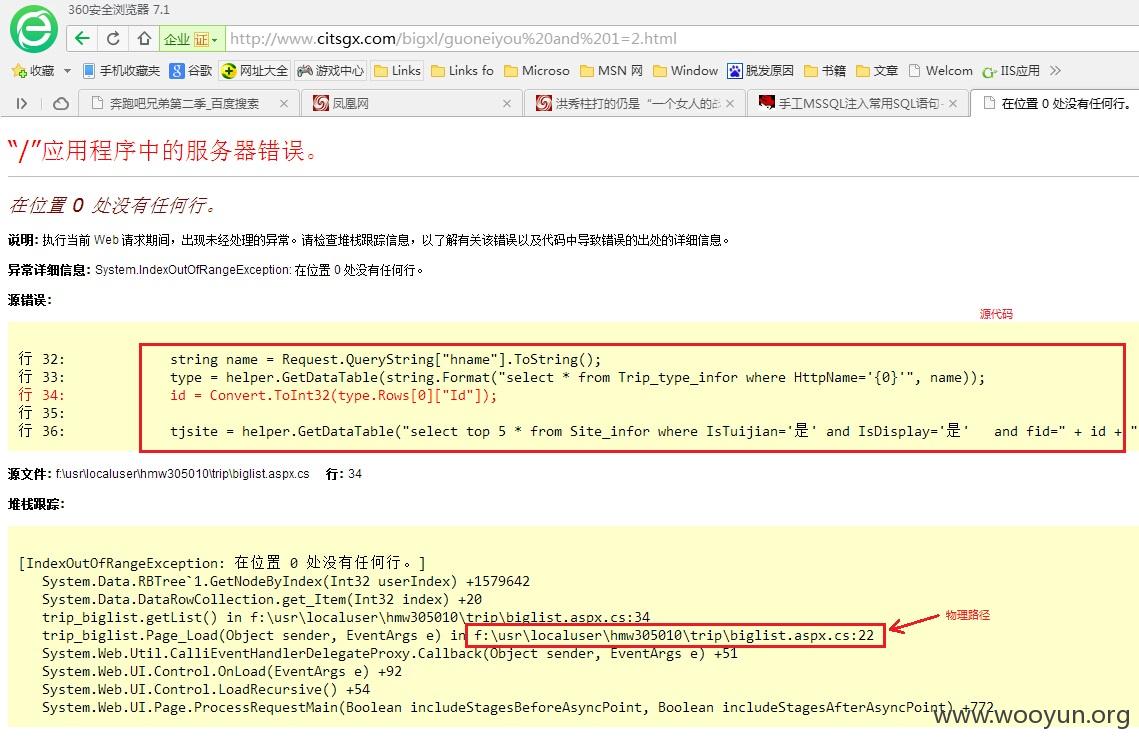Open the 游戏中心 bookmark
This screenshot has height=744, width=1139.
coord(331,70)
